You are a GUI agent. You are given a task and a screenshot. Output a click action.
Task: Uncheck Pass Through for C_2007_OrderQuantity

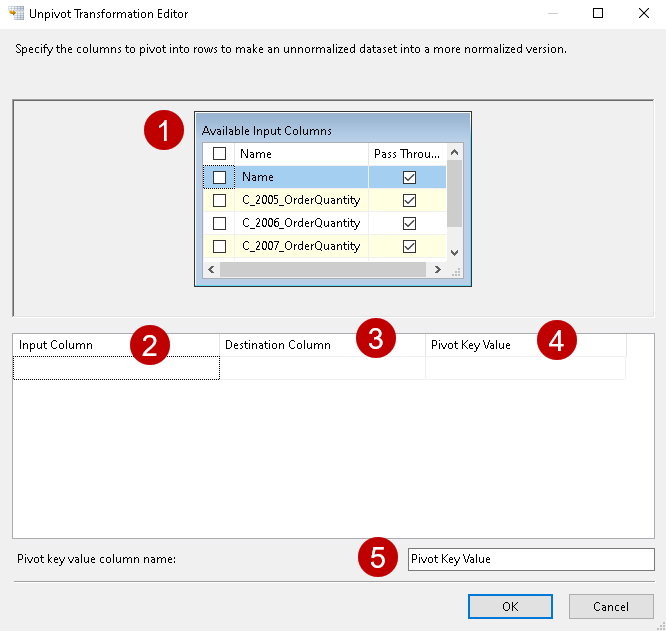[x=409, y=246]
